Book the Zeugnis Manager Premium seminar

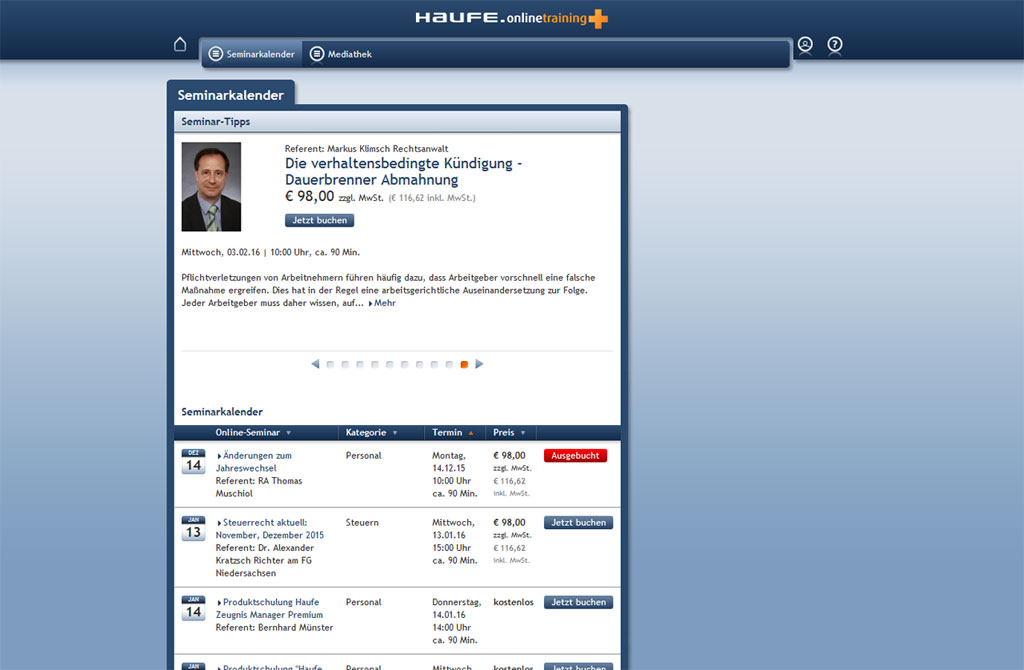pos(578,602)
